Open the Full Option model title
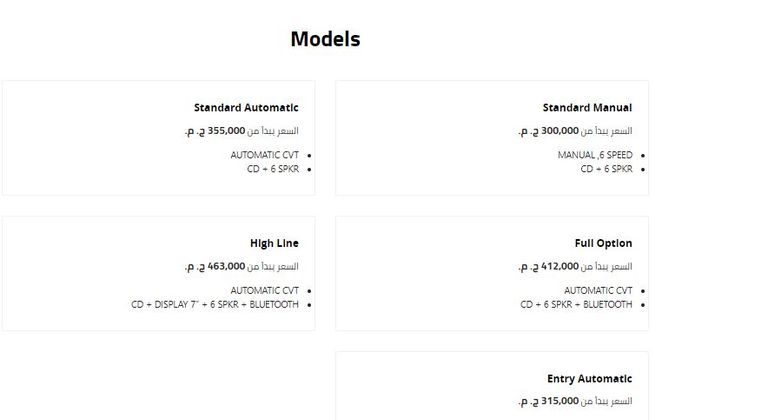This screenshot has width=768, height=420. [603, 243]
